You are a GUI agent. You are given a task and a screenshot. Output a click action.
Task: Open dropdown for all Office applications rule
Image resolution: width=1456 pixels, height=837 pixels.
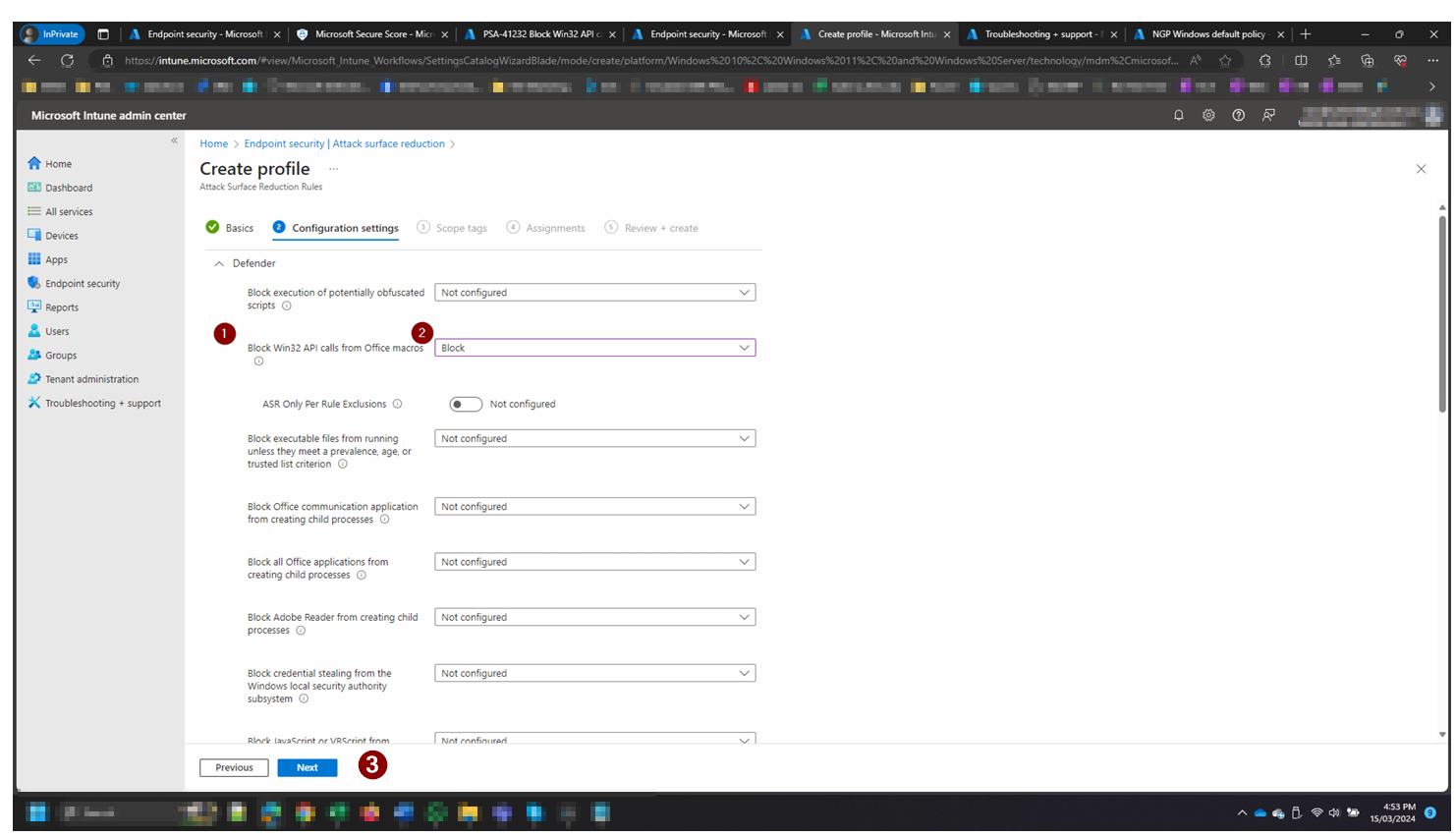coord(595,562)
